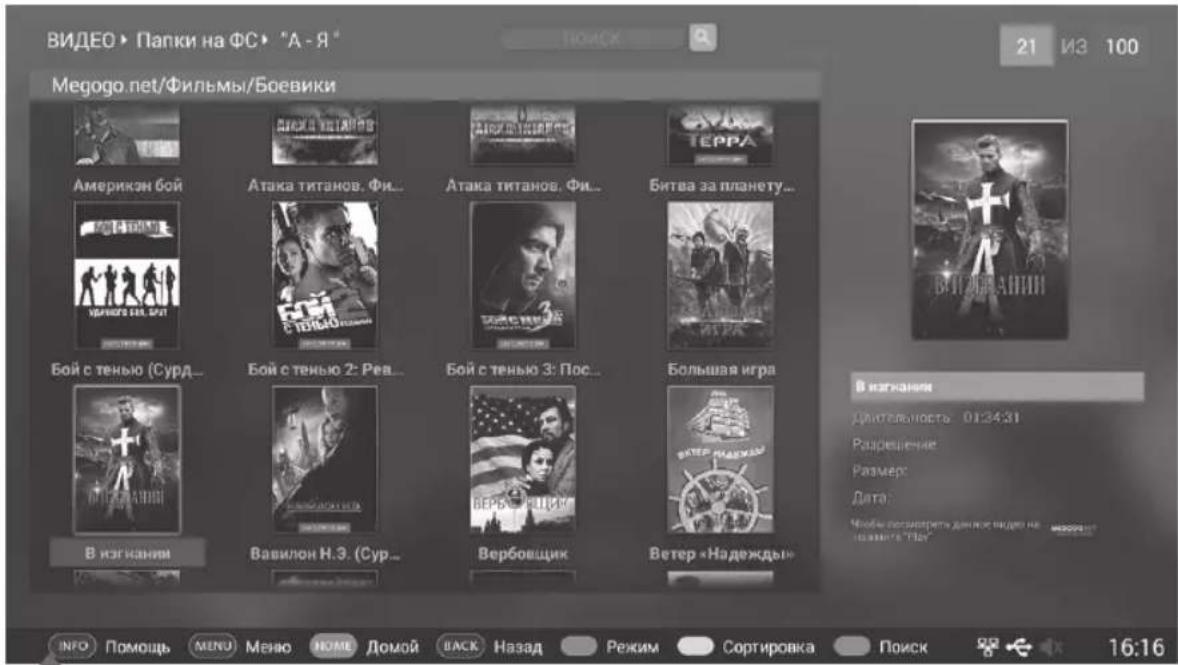Open Битва за планету movie poster

click(720, 135)
